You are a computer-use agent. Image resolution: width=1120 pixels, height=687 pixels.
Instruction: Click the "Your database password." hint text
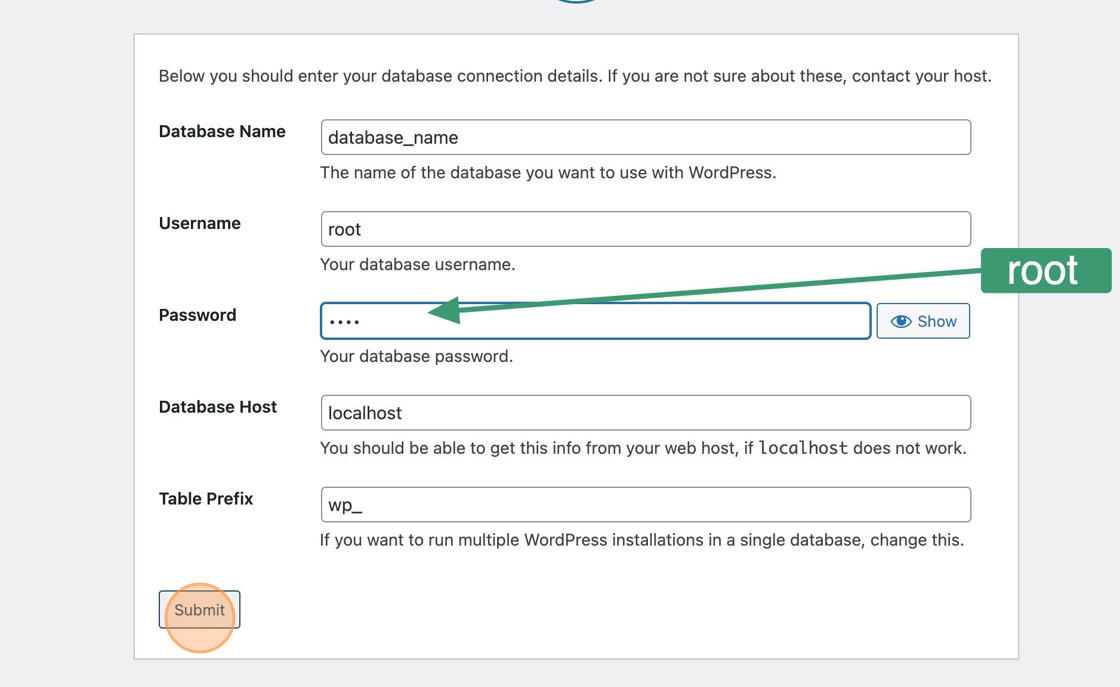[x=416, y=357]
